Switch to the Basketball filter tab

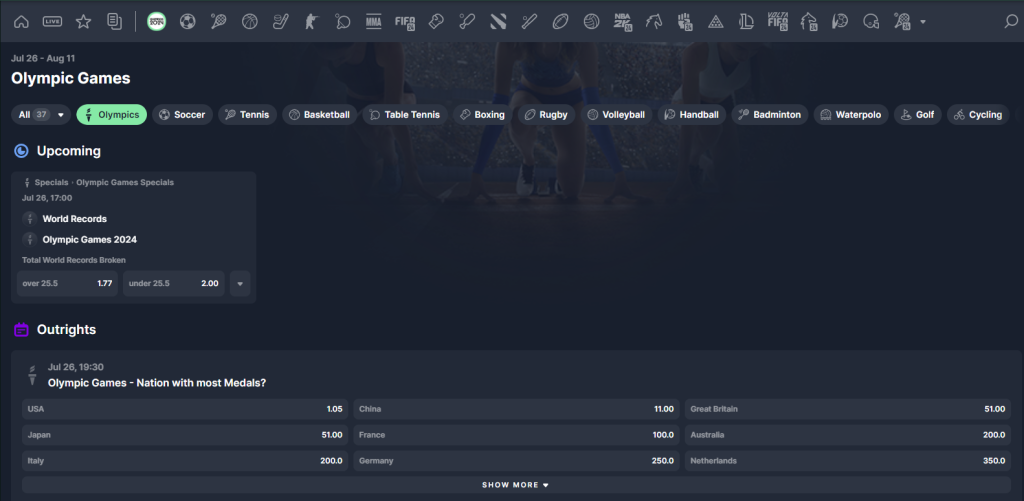pos(320,114)
